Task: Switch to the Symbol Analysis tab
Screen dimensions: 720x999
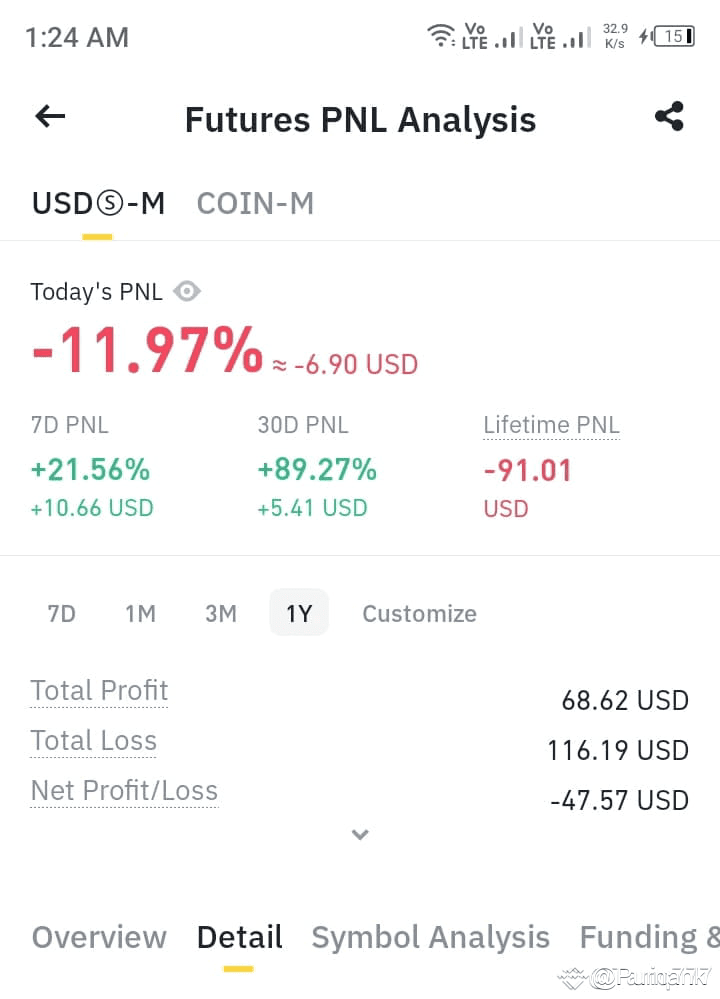Action: (x=431, y=937)
